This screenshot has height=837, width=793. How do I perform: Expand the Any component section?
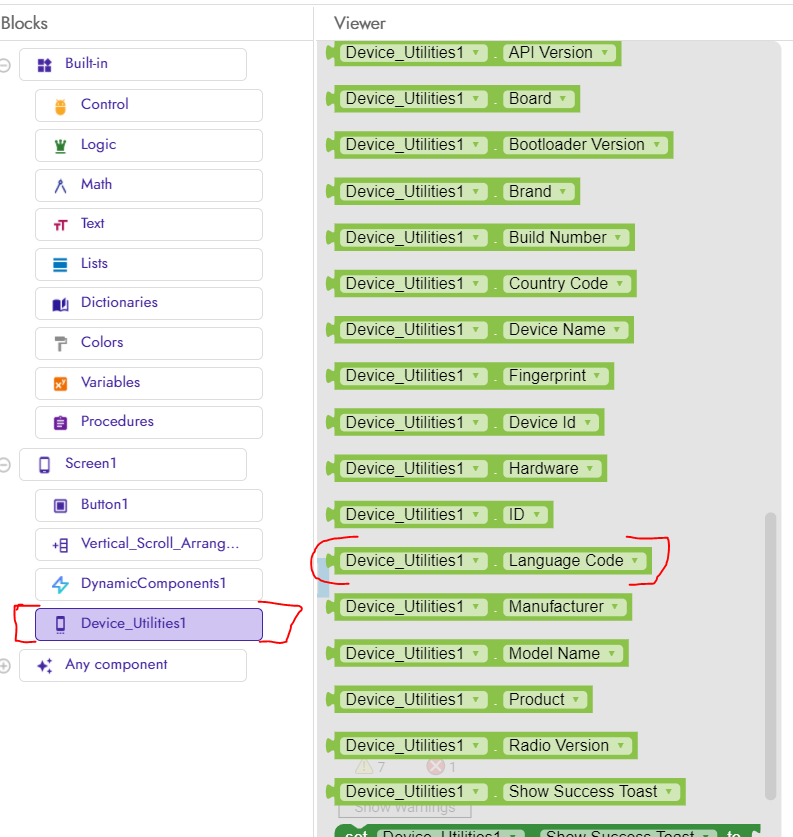tap(5, 666)
